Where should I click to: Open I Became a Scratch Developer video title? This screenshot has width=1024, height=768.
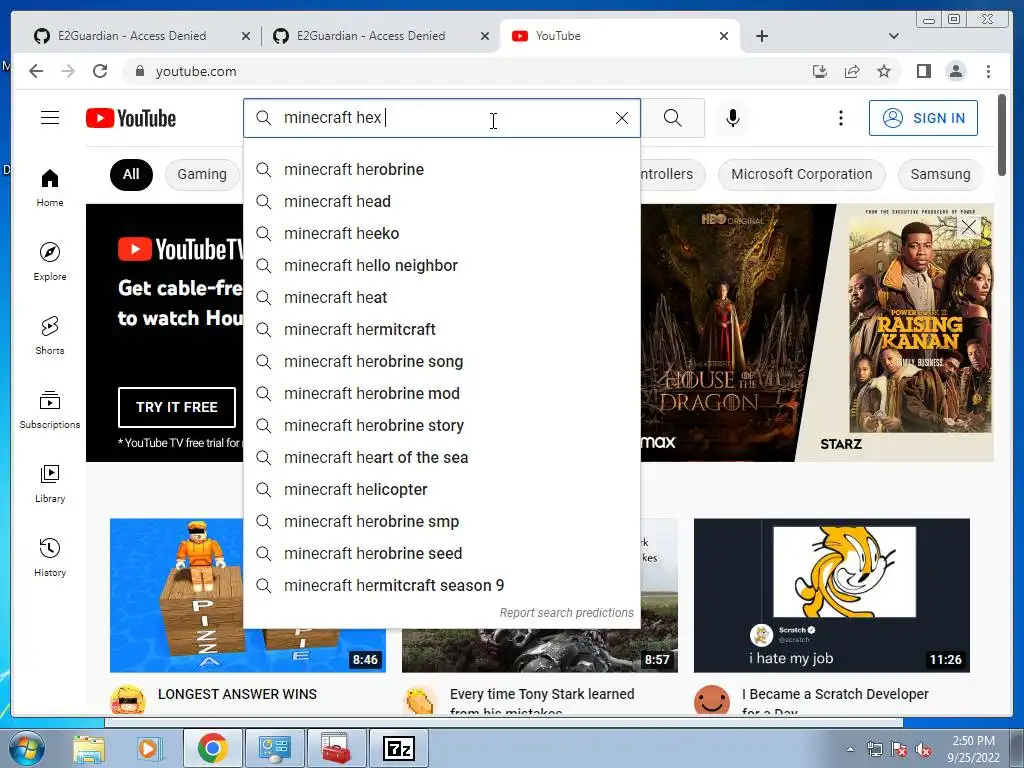click(x=835, y=703)
